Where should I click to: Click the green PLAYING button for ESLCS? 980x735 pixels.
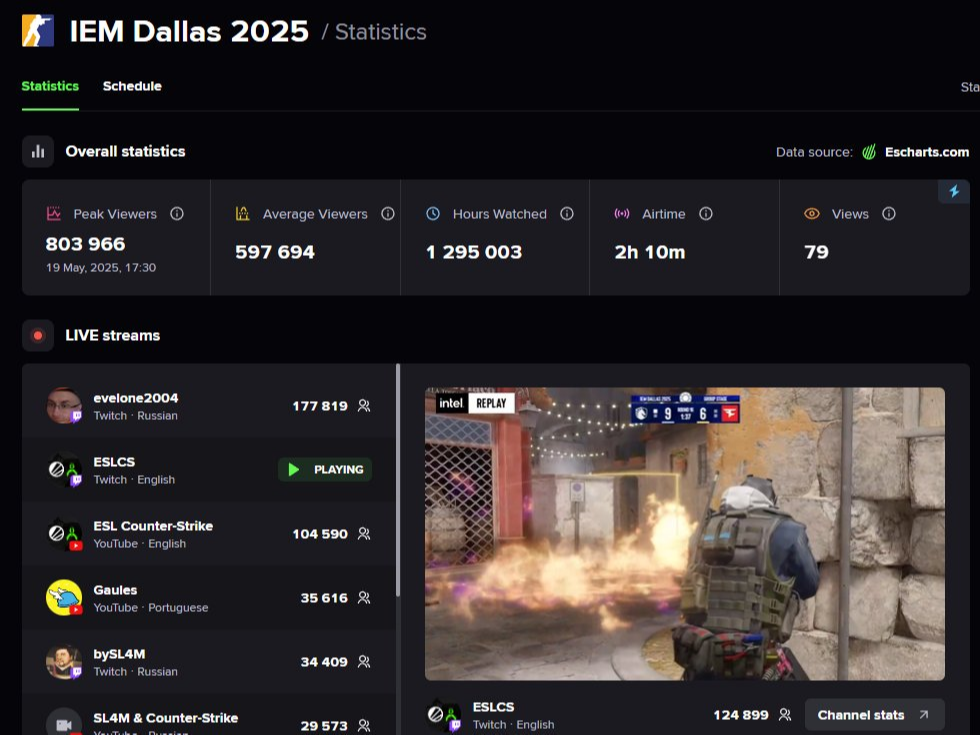324,469
